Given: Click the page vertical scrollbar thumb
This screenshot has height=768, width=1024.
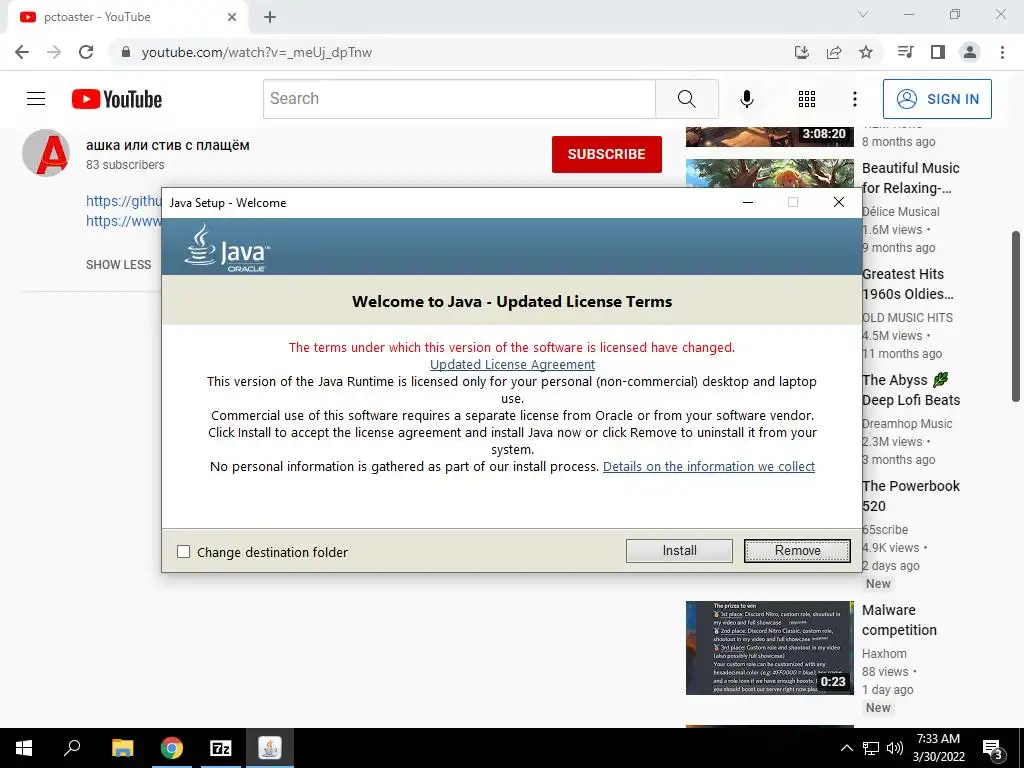Looking at the screenshot, I should click(x=1016, y=316).
